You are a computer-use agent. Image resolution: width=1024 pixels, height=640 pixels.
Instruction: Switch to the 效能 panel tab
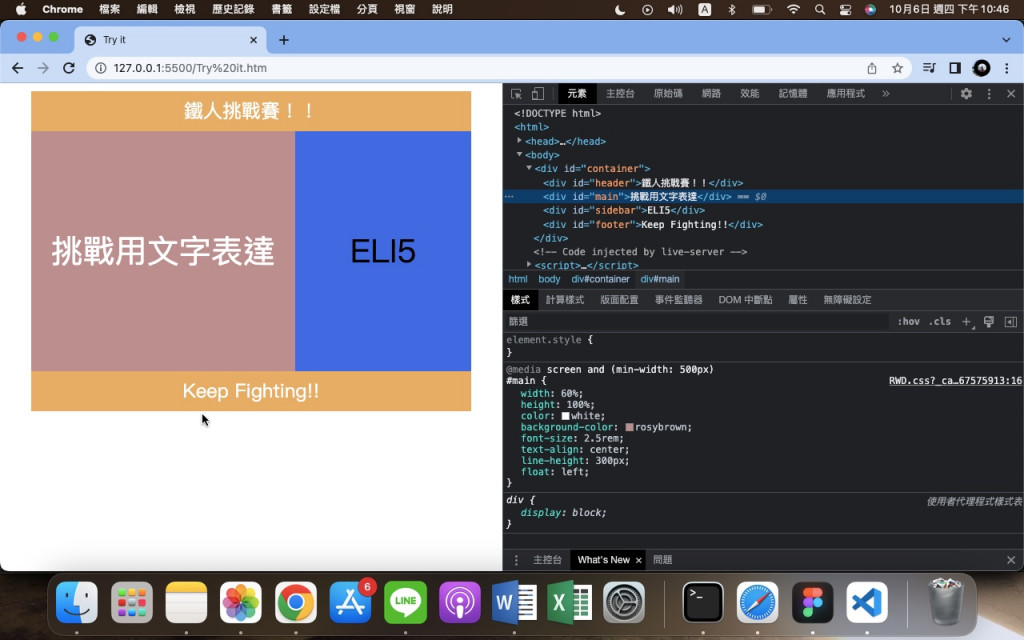(x=749, y=93)
